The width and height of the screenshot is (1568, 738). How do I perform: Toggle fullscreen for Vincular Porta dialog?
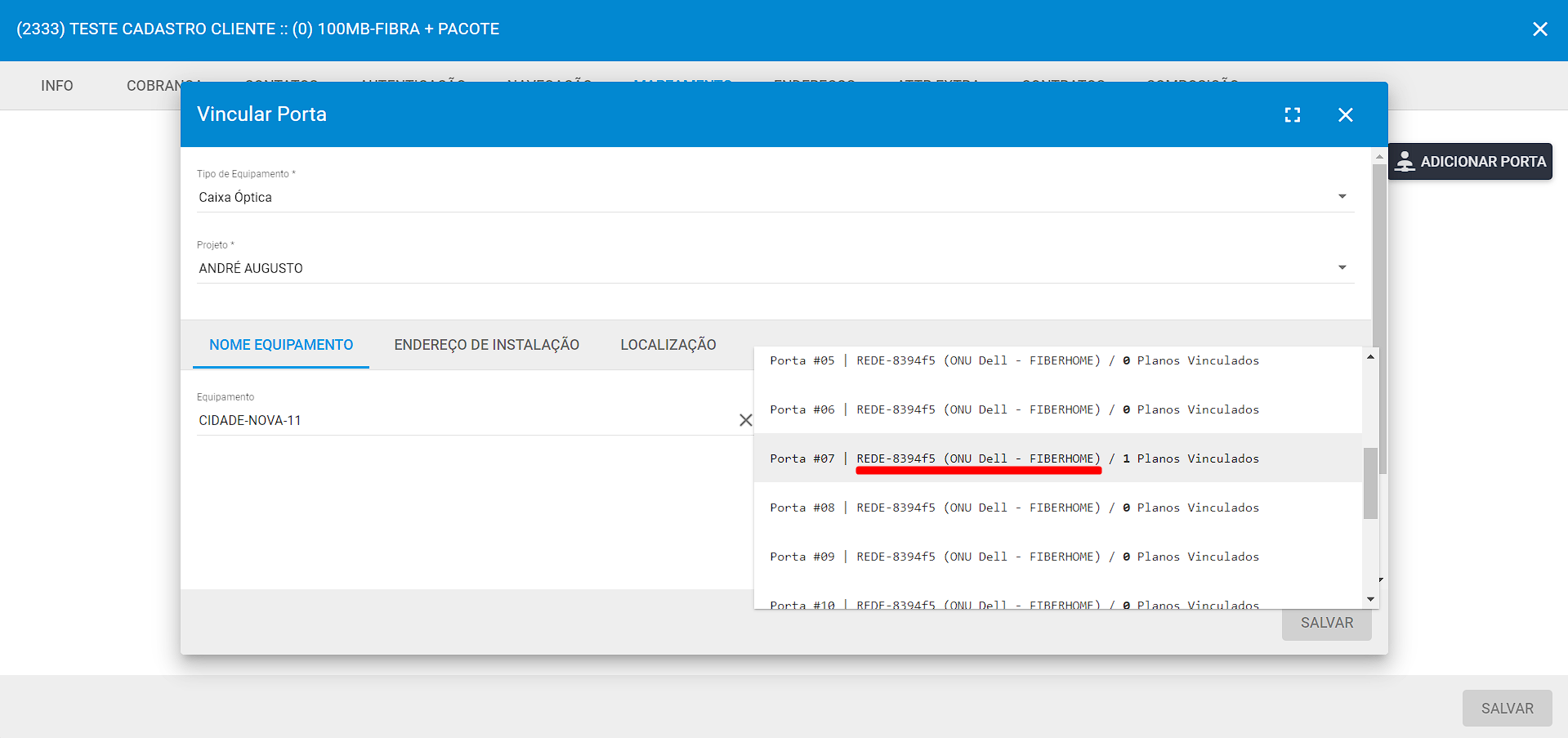point(1293,115)
